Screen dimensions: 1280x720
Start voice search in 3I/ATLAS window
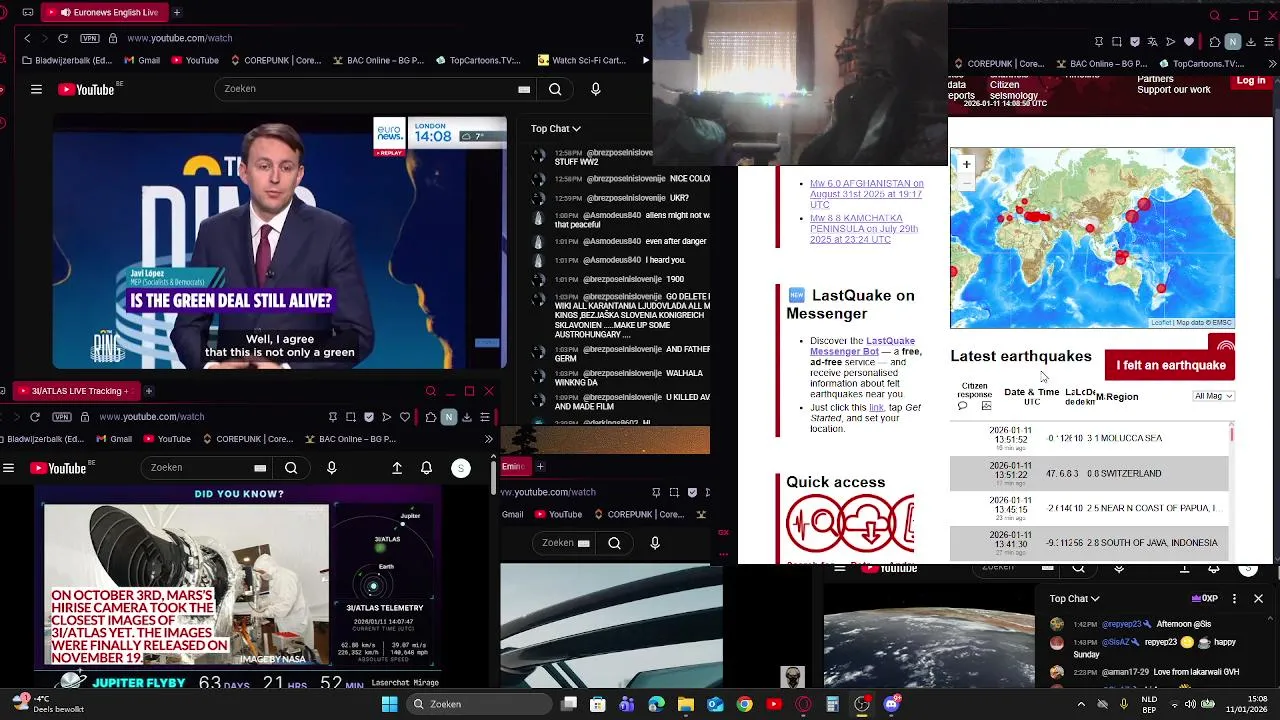(x=332, y=468)
